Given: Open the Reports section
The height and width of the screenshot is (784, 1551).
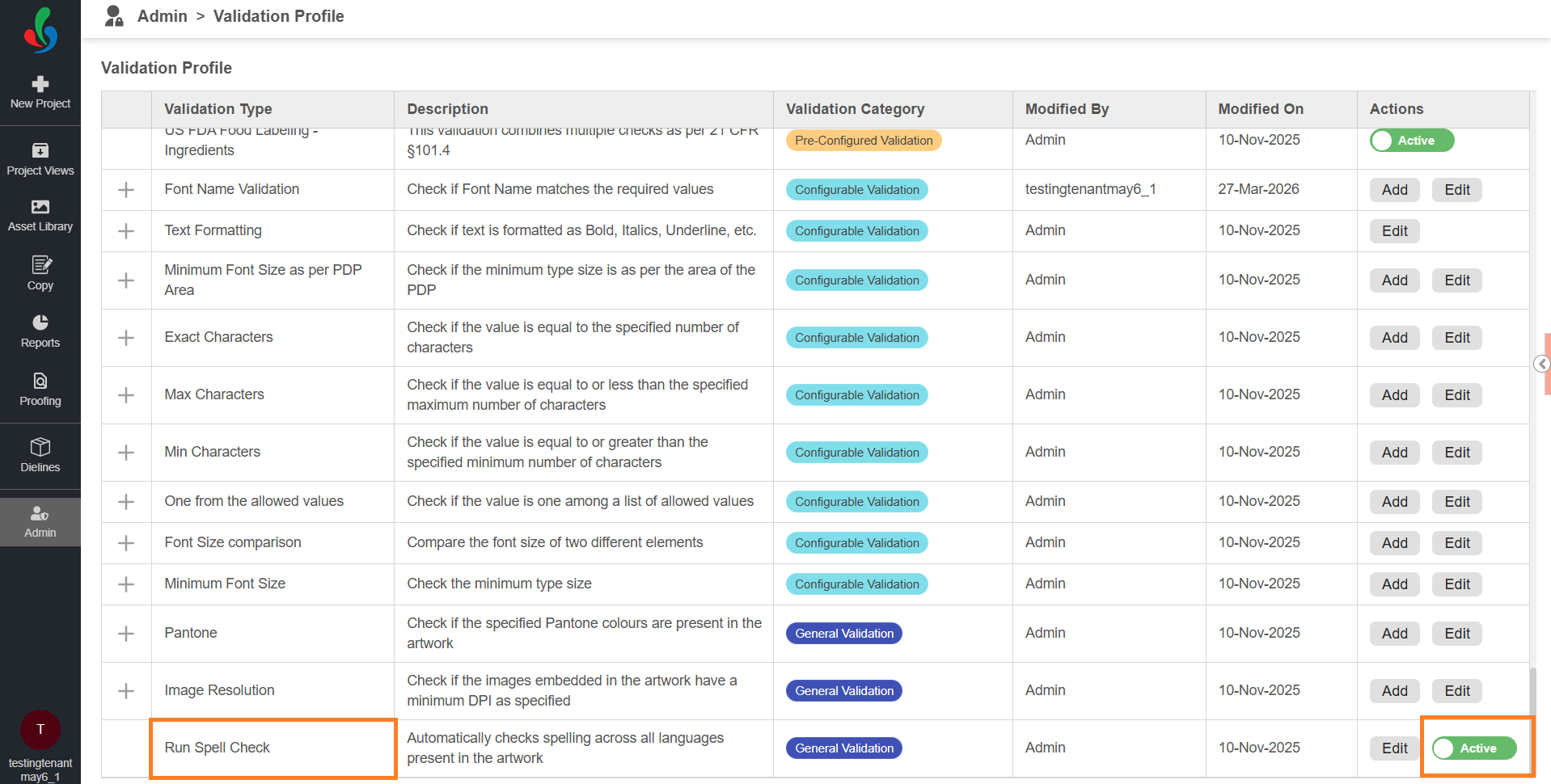Looking at the screenshot, I should 40,331.
